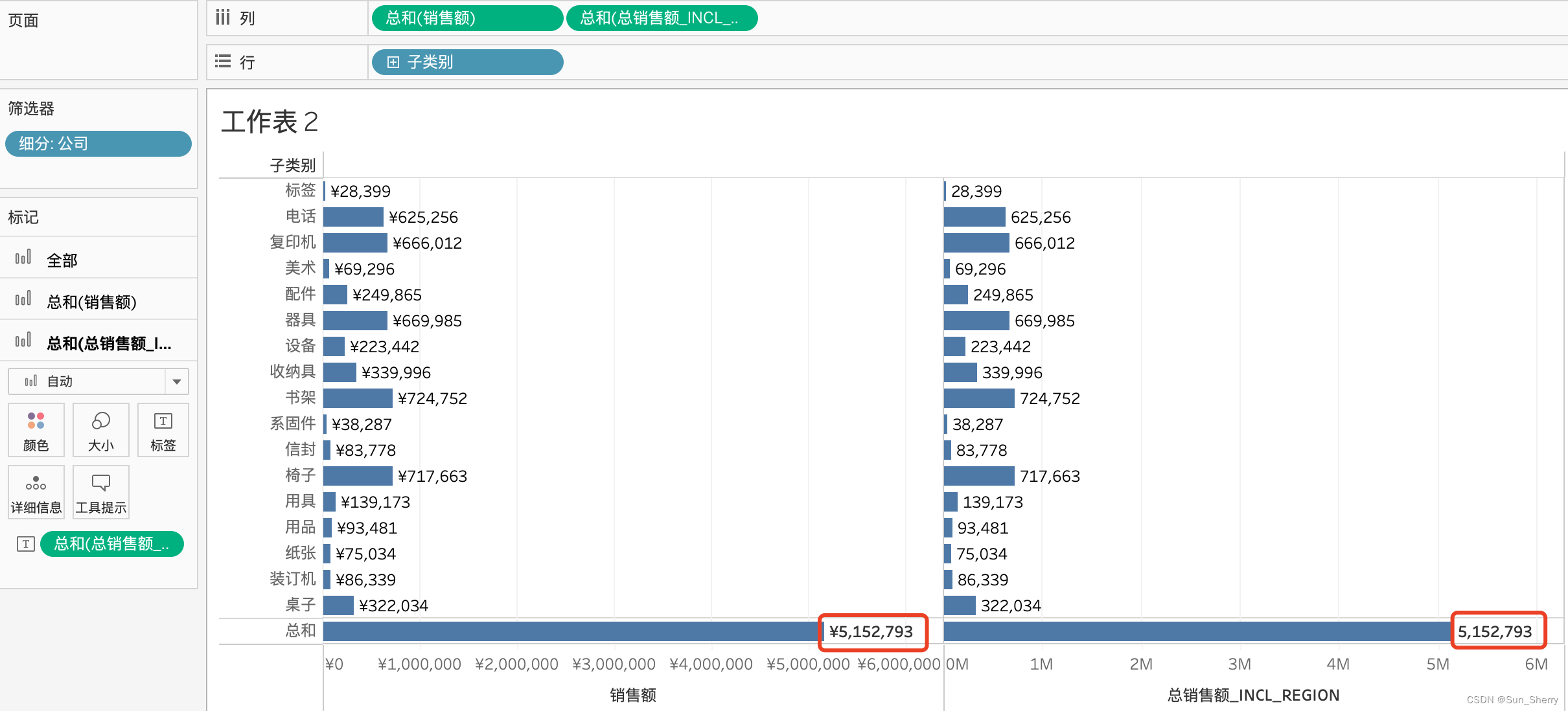Click the 总和(销售额) pill on columns
This screenshot has width=1568, height=711.
click(x=467, y=18)
